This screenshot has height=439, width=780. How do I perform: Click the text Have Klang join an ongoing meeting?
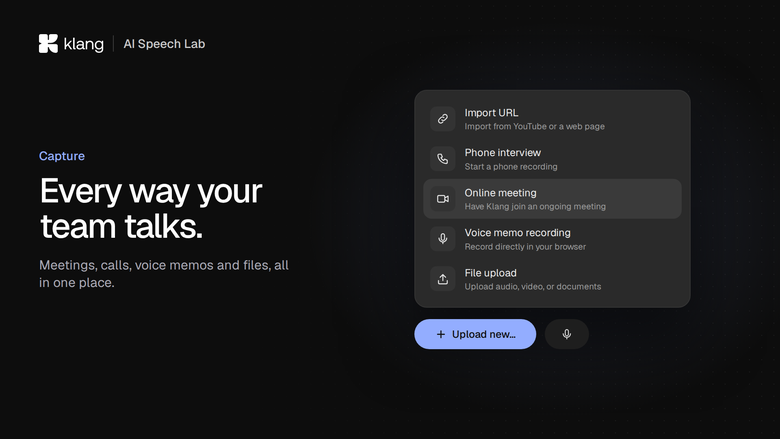tap(535, 206)
